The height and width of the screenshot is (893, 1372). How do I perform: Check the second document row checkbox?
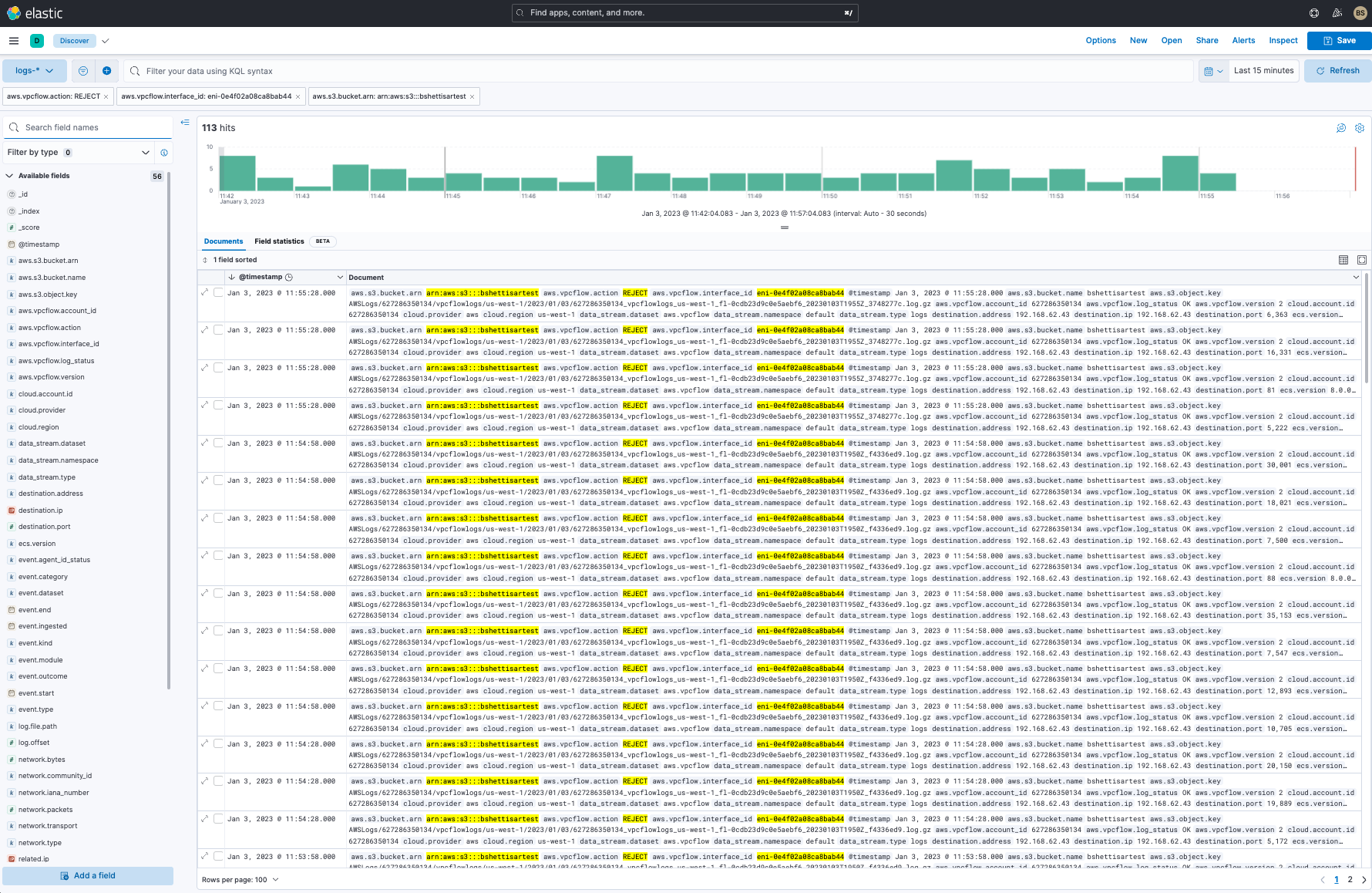tap(219, 330)
